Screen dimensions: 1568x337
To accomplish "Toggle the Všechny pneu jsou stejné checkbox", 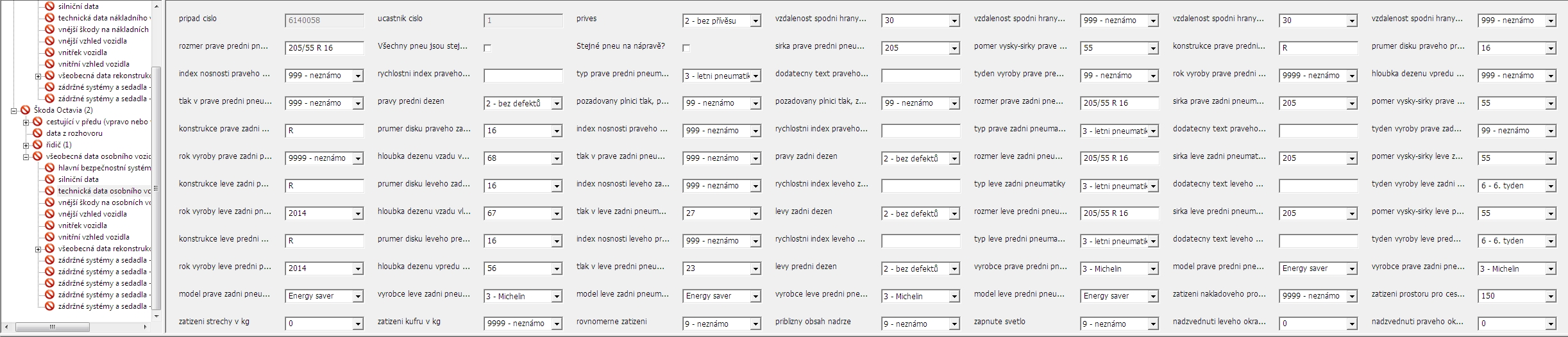I will pyautogui.click(x=487, y=48).
